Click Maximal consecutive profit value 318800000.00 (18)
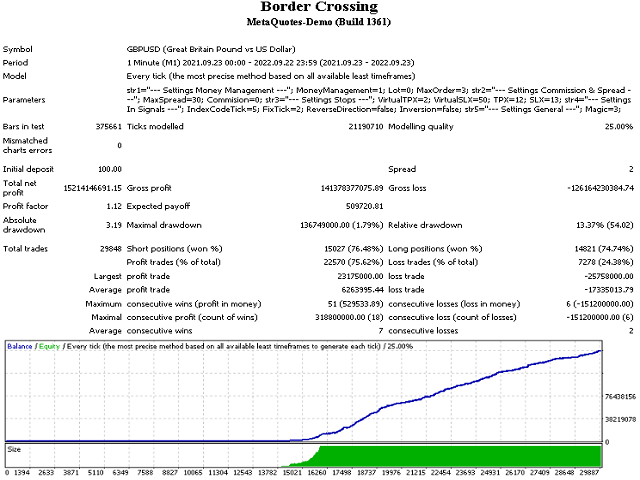This screenshot has width=640, height=480. coord(349,317)
